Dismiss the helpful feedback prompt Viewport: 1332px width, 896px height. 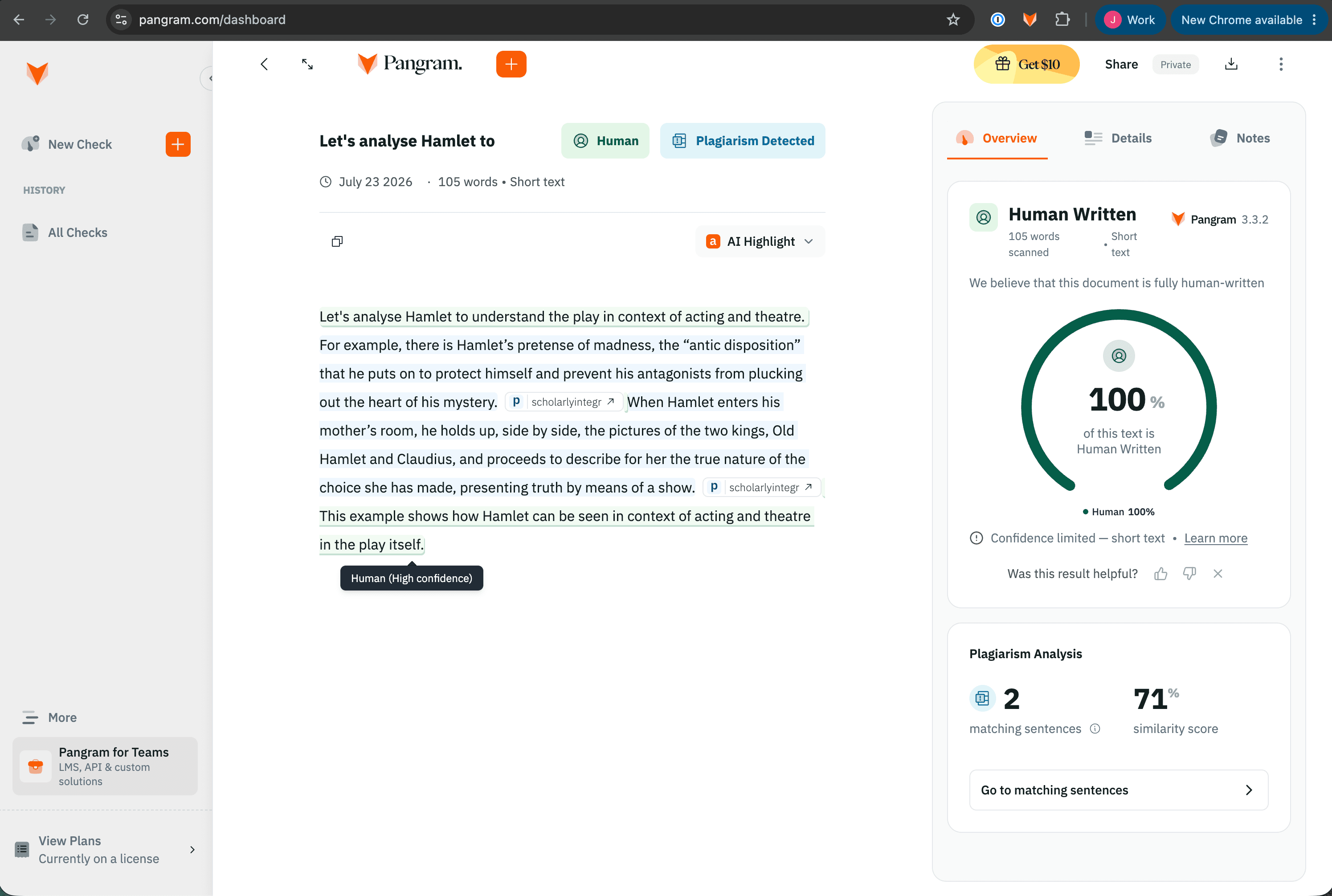1218,574
